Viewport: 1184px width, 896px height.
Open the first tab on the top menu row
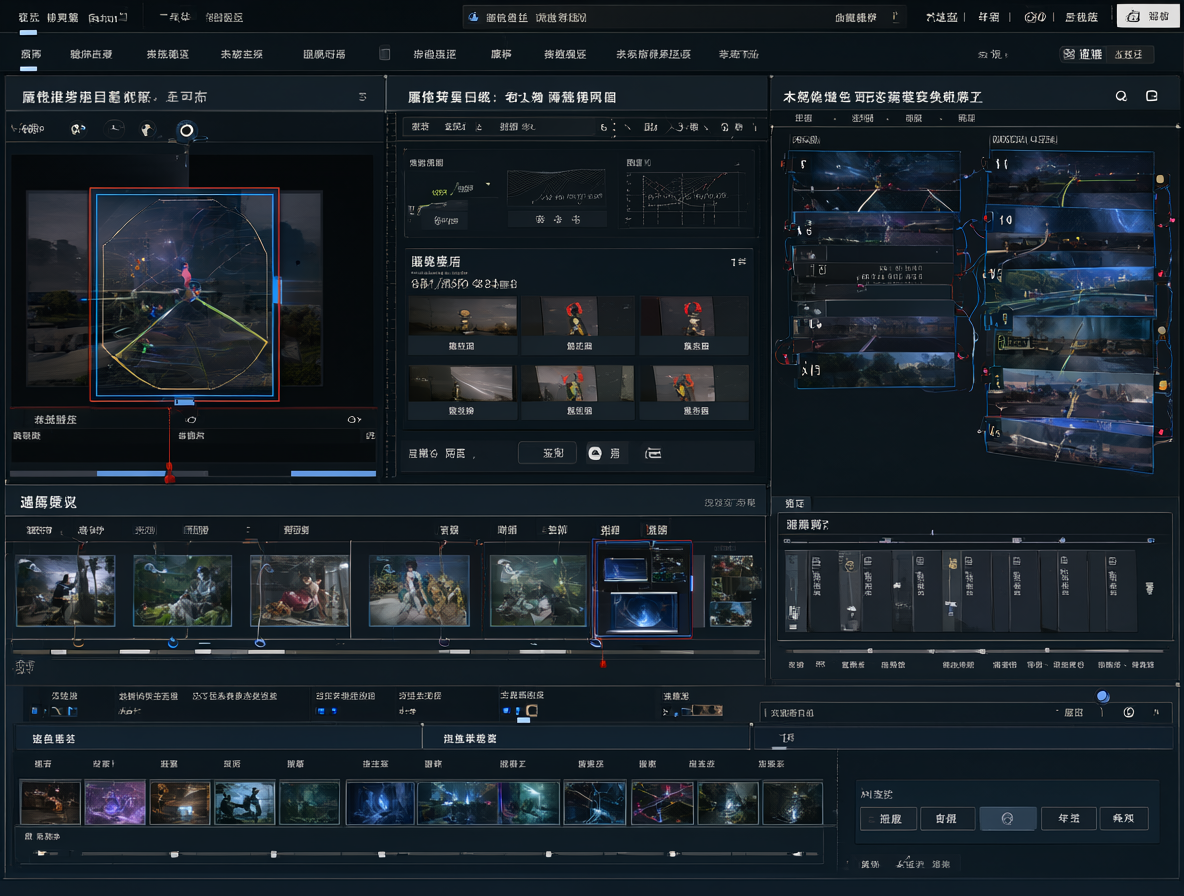click(x=29, y=17)
